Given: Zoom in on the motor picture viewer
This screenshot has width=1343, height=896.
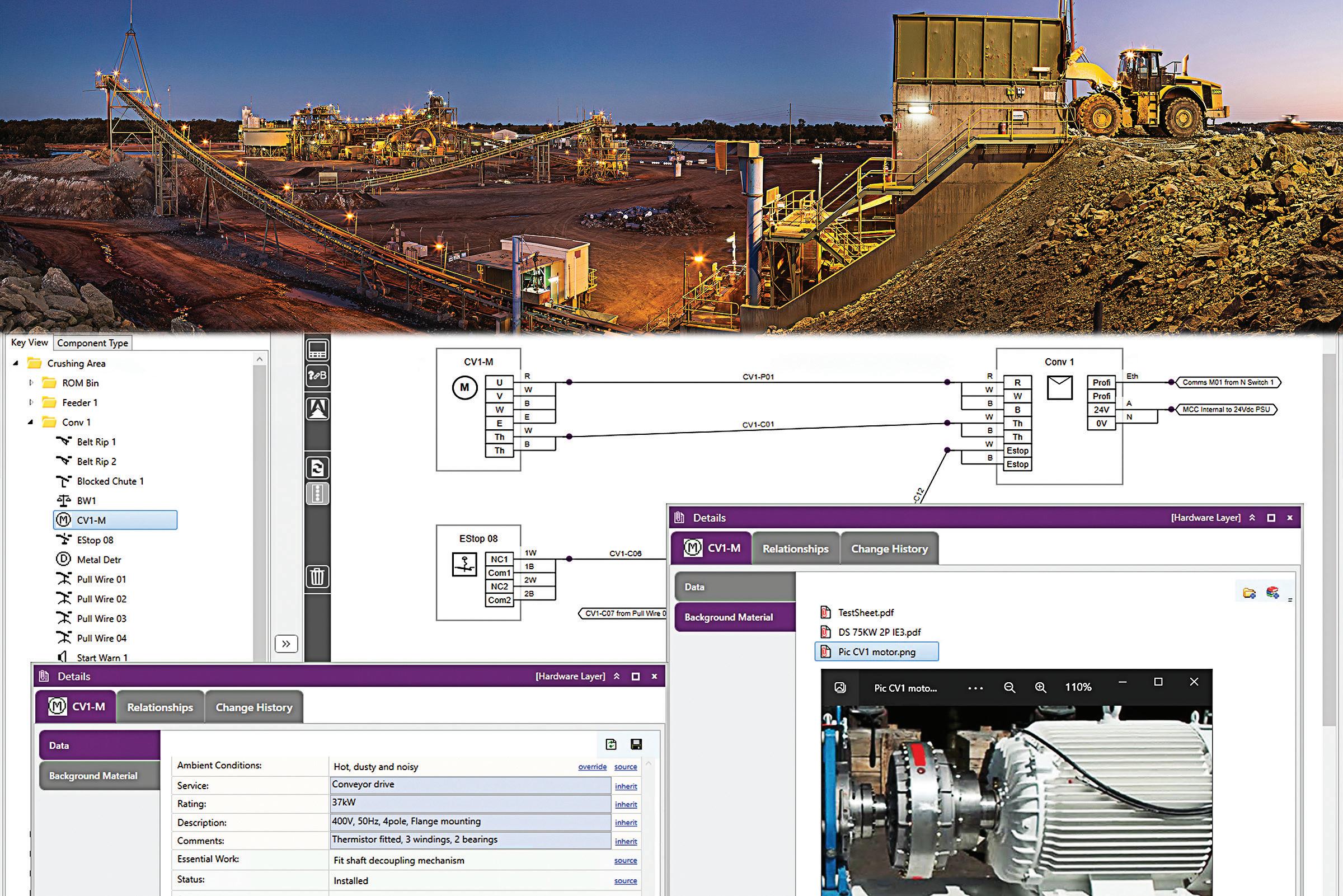Looking at the screenshot, I should coord(1040,687).
